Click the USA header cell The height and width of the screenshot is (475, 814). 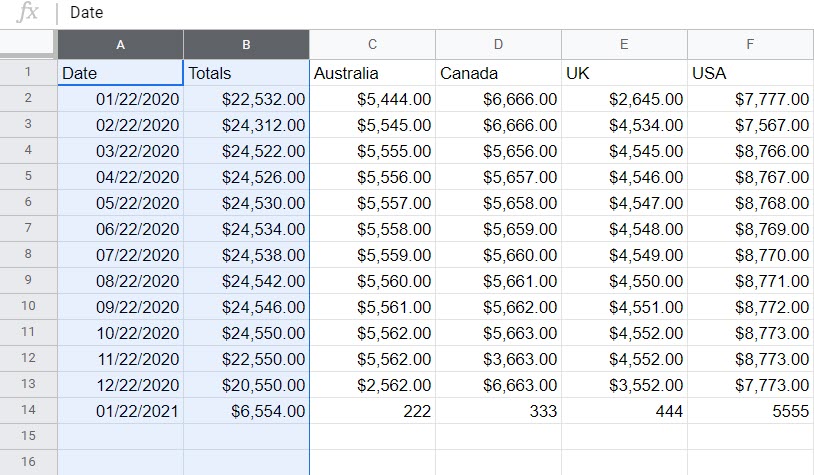coord(750,73)
